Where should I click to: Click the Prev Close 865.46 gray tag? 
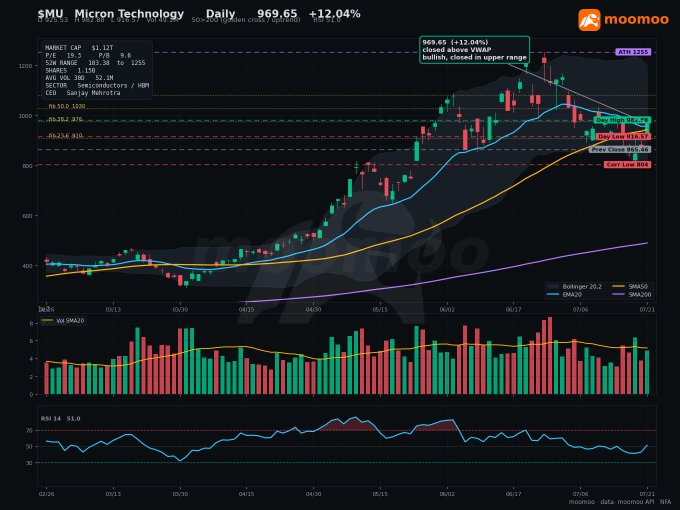tap(620, 150)
